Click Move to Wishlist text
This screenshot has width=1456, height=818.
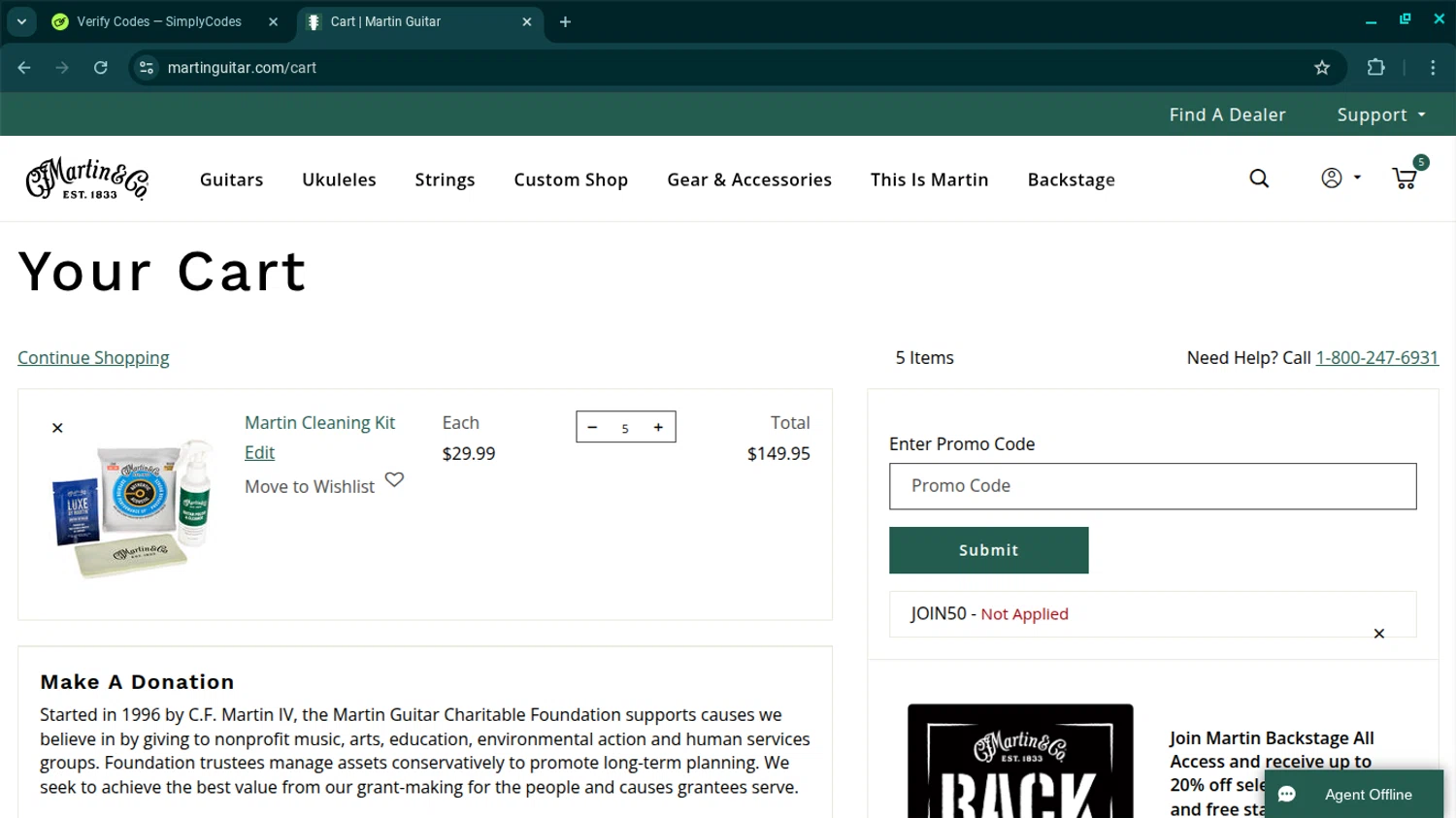tap(310, 487)
